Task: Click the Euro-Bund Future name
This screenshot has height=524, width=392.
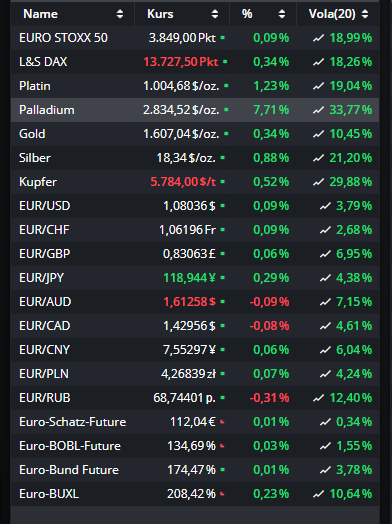Action: pos(69,470)
